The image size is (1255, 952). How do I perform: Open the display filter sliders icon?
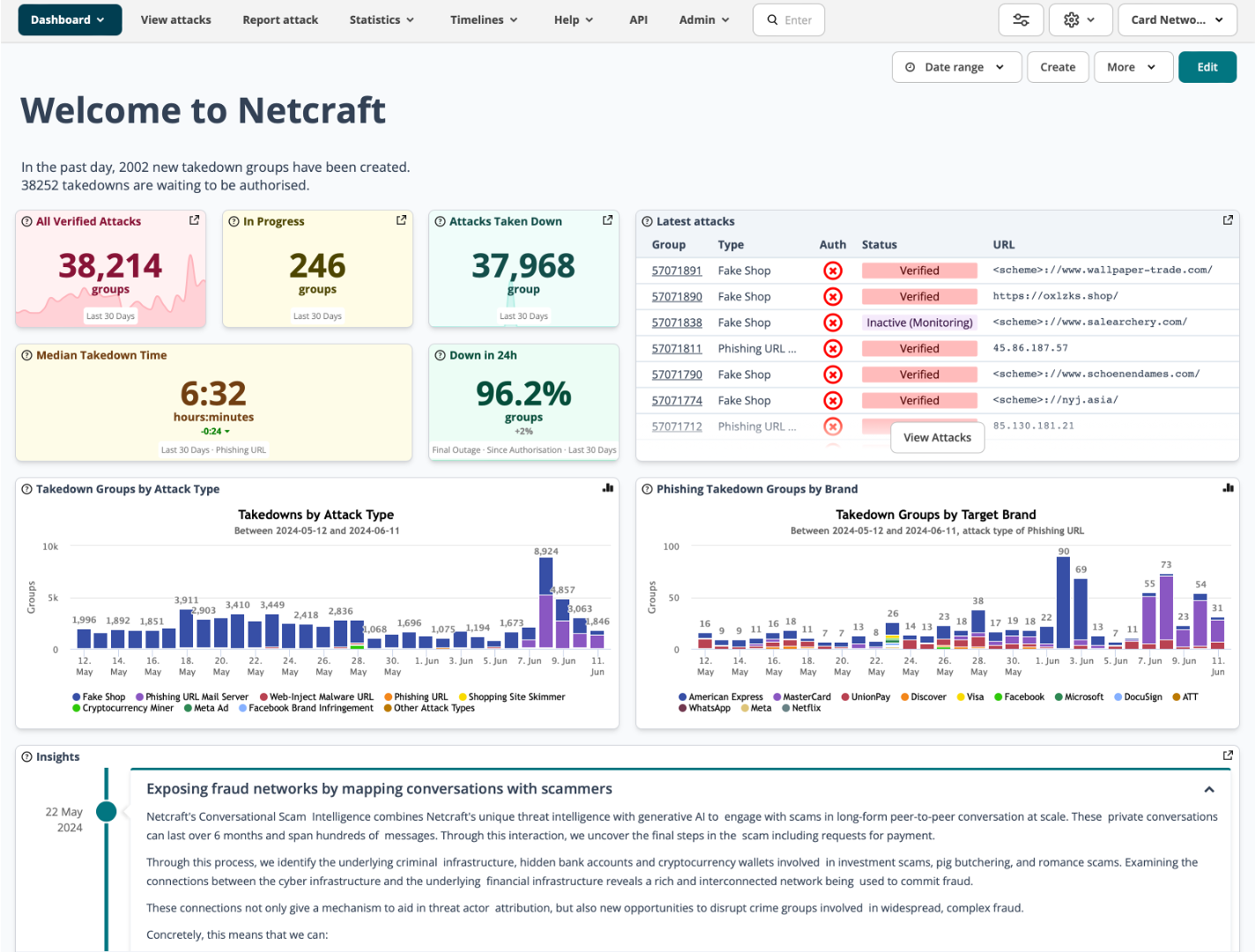click(x=1021, y=19)
